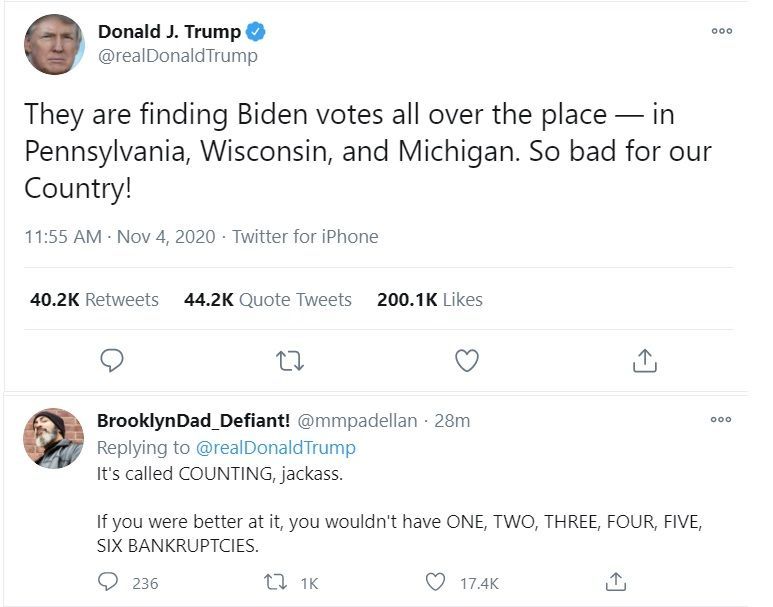Viewport: 773px width, 607px height.
Task: Share the BrooklynDad_Defiant reply
Action: click(x=617, y=582)
